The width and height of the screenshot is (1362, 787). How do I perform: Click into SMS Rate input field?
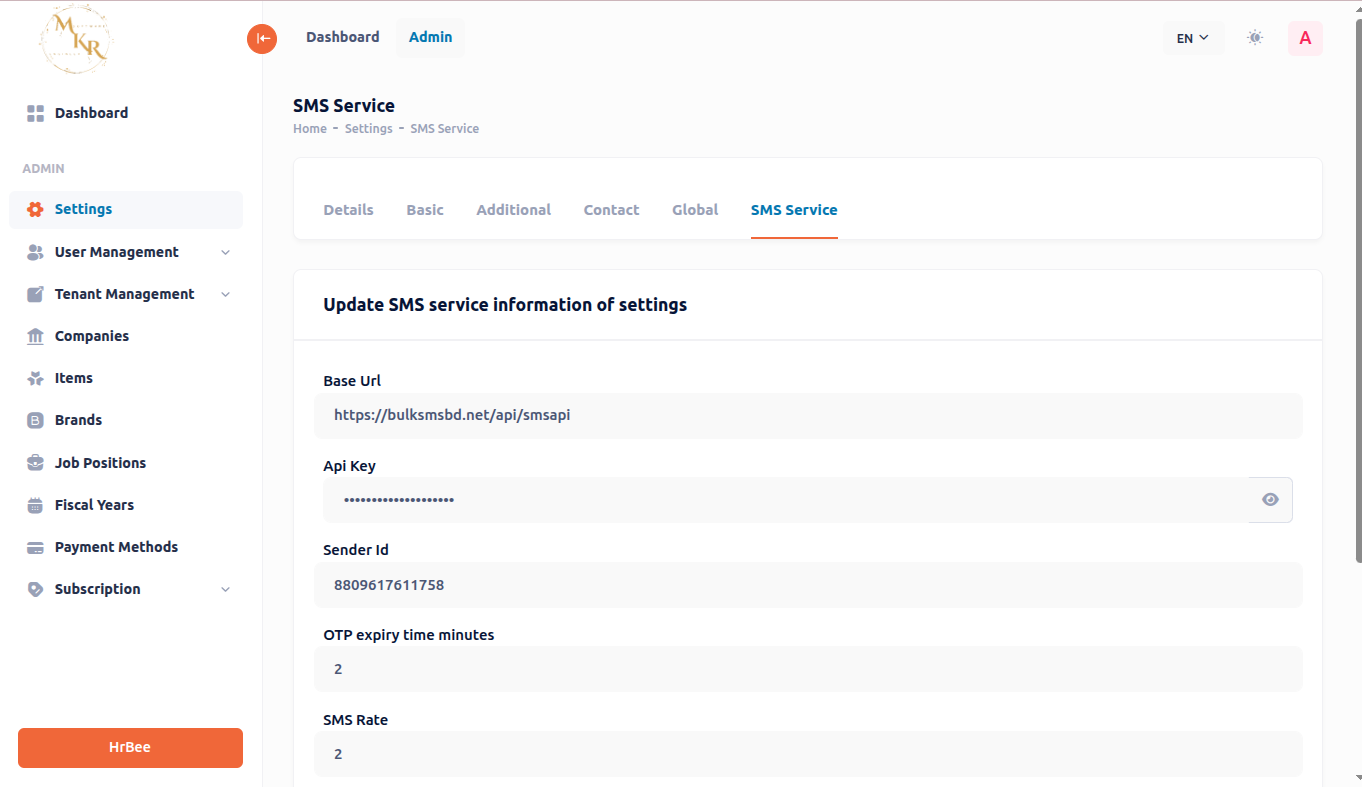tap(808, 754)
